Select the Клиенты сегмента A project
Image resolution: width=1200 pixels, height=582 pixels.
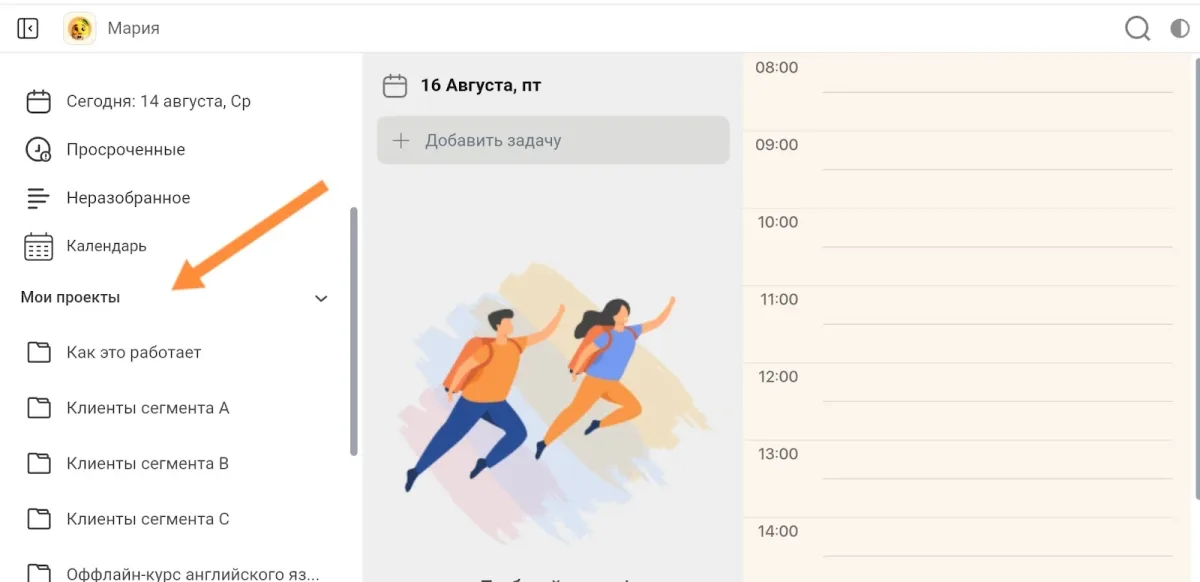click(x=148, y=408)
